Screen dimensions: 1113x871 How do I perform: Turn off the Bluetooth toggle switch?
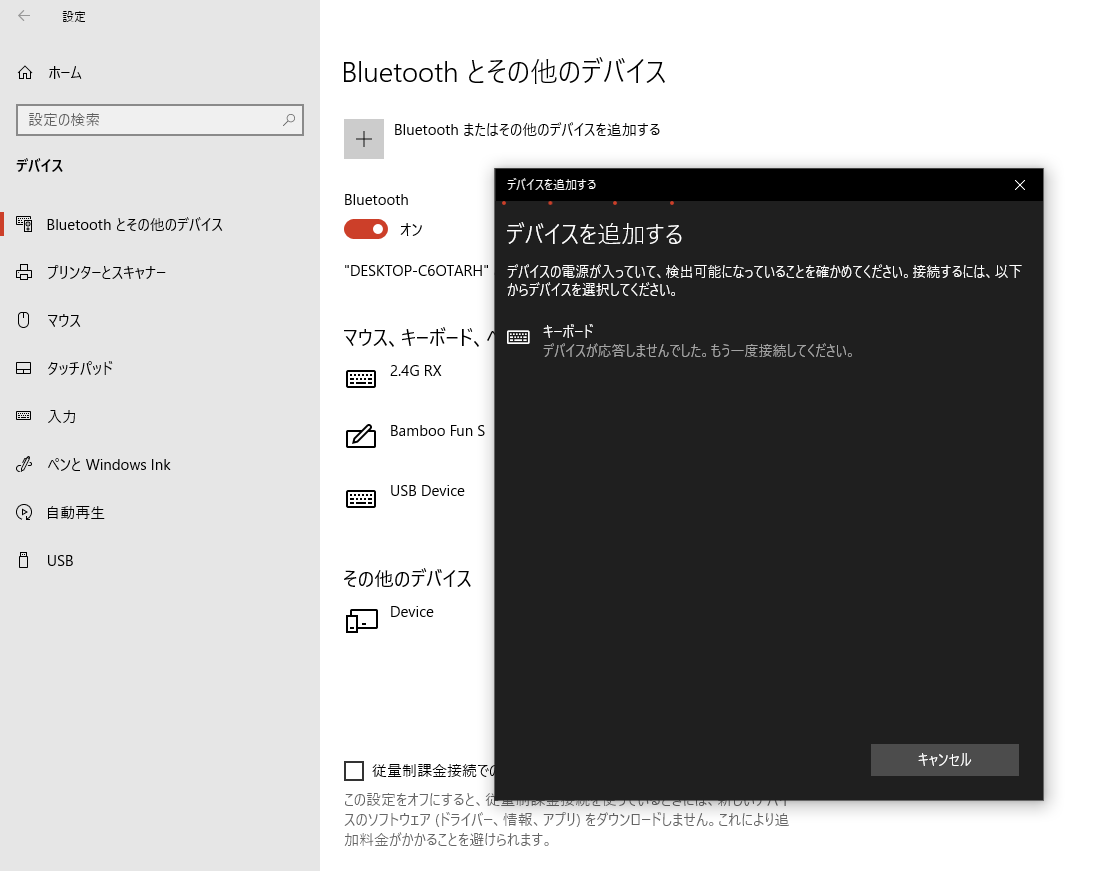point(366,229)
